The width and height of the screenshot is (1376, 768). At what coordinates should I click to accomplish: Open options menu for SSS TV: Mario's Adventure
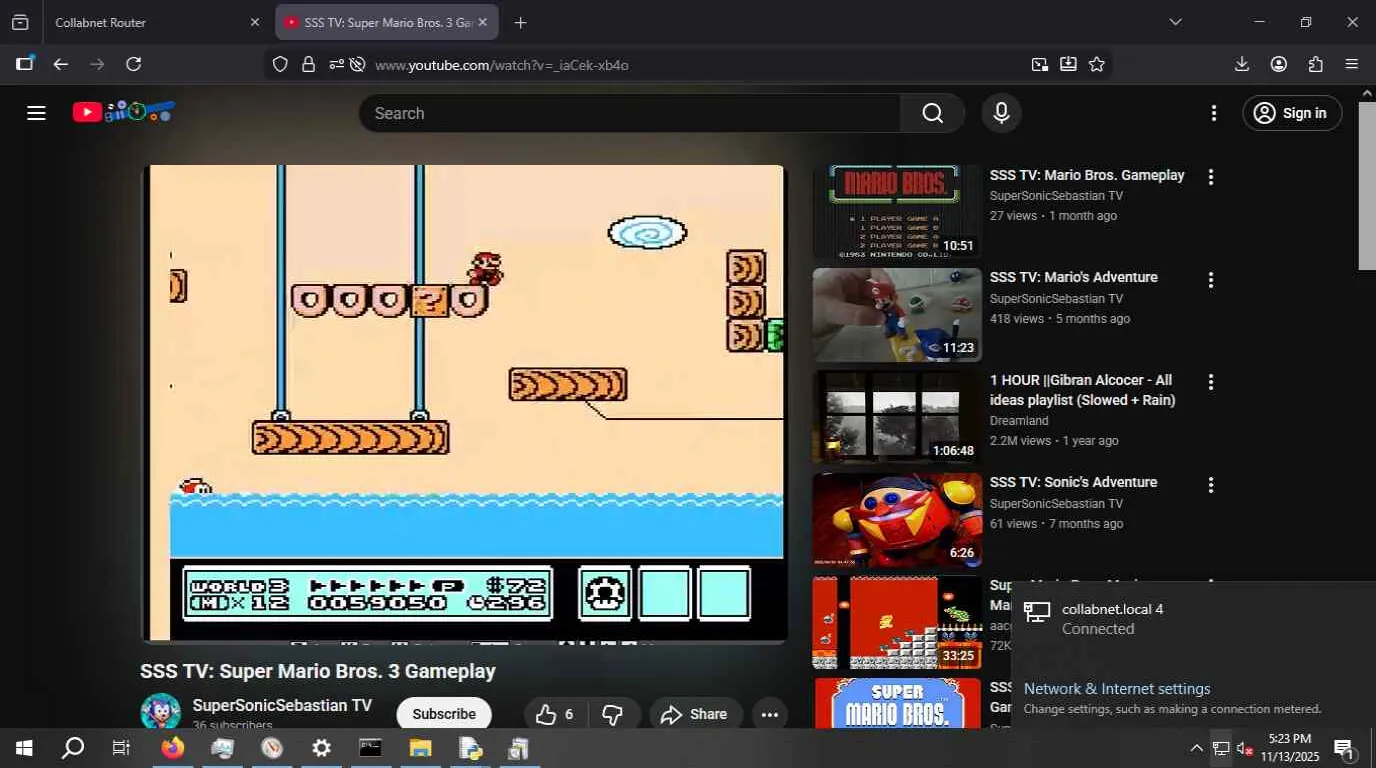point(1211,280)
